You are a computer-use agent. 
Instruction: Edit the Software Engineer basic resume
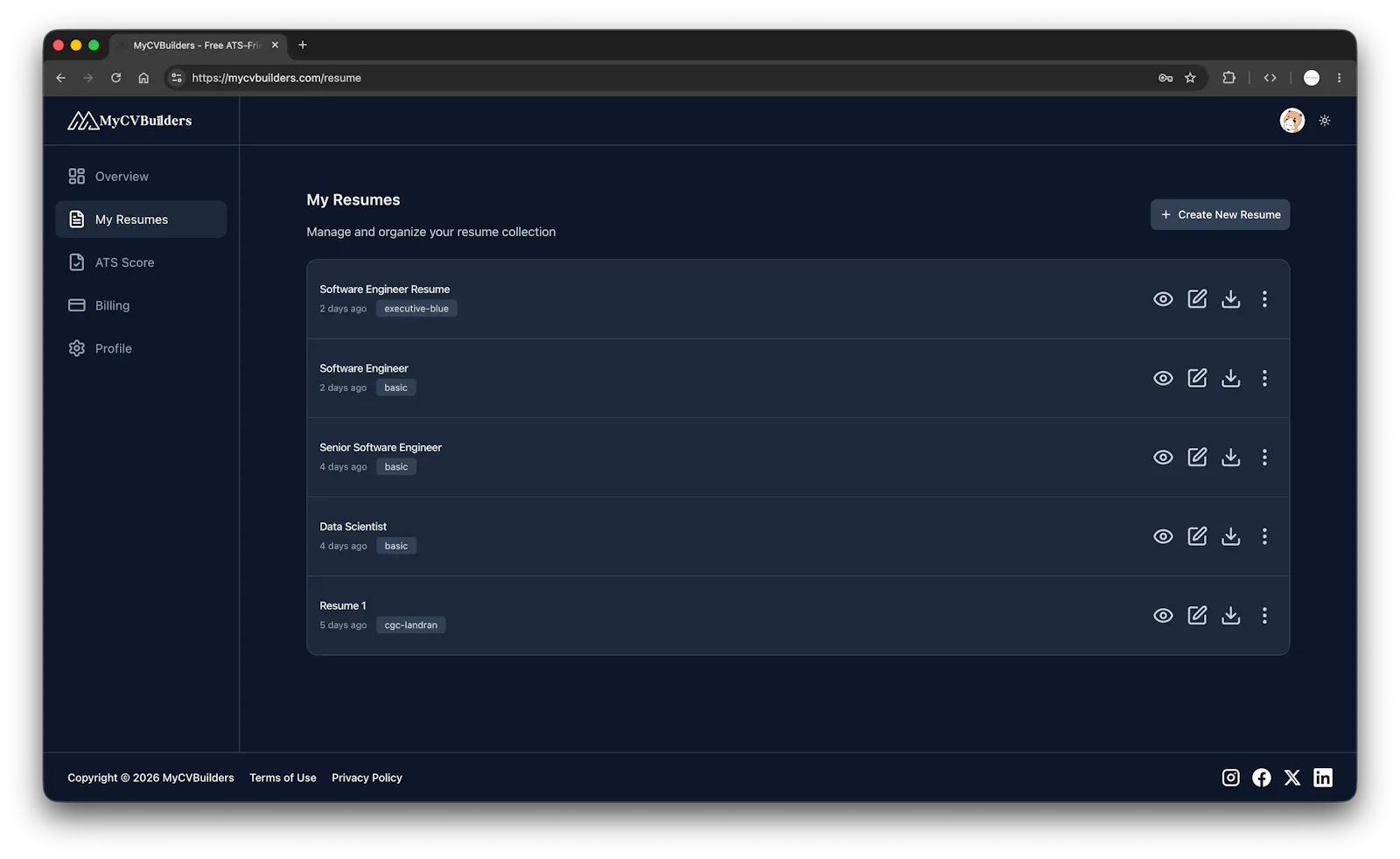tap(1197, 378)
